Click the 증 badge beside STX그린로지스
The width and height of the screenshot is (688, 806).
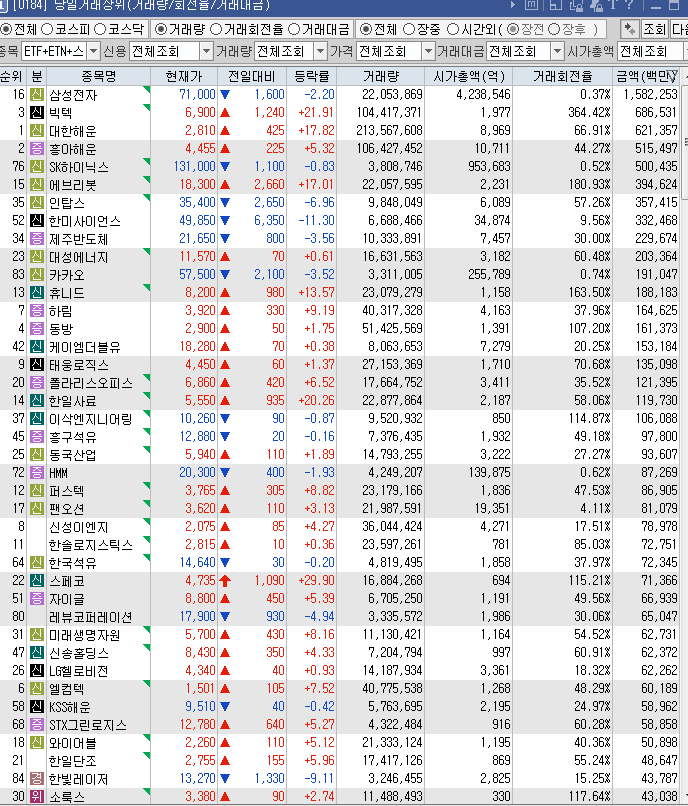37,724
